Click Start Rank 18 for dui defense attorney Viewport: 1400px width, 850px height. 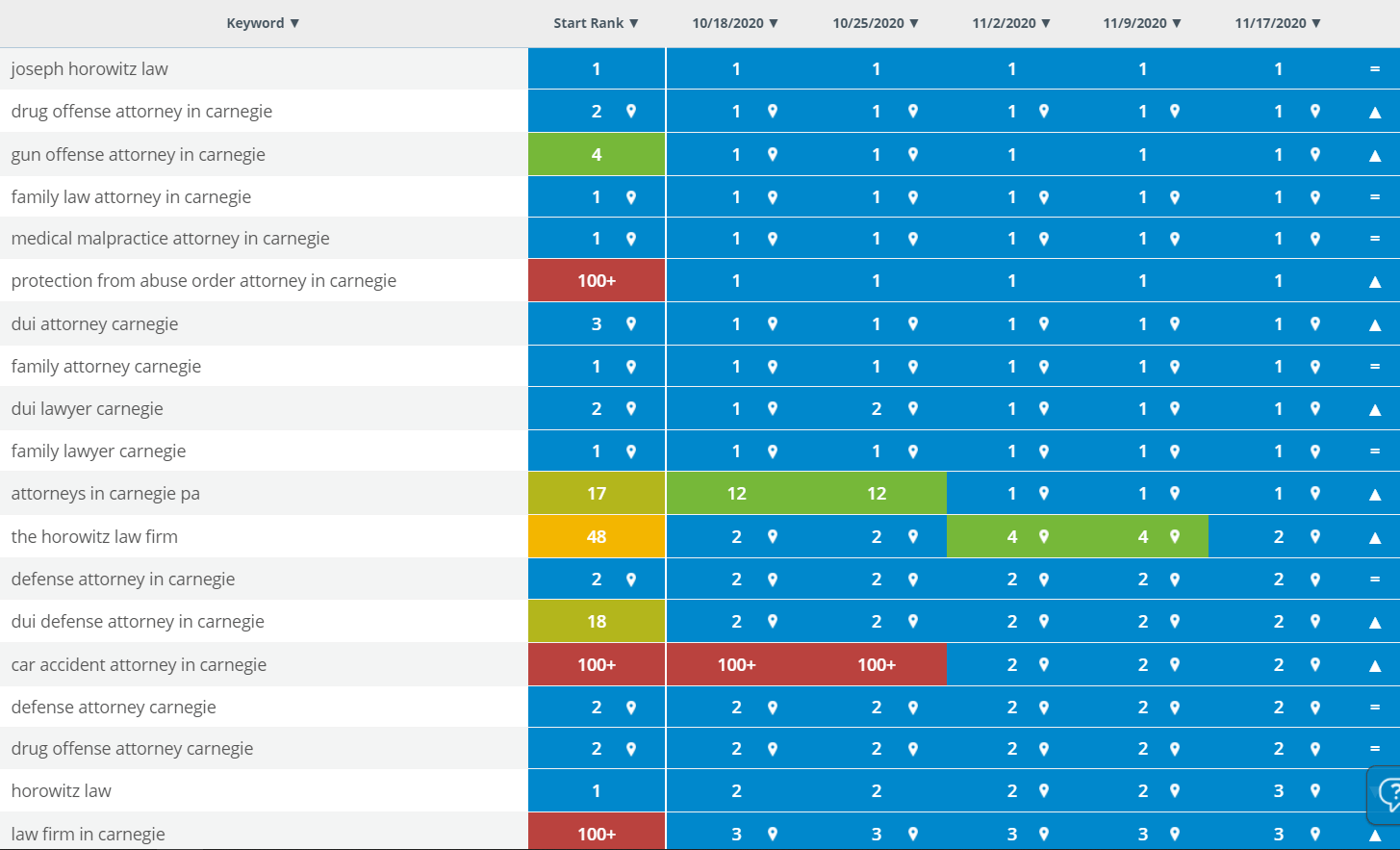(597, 621)
